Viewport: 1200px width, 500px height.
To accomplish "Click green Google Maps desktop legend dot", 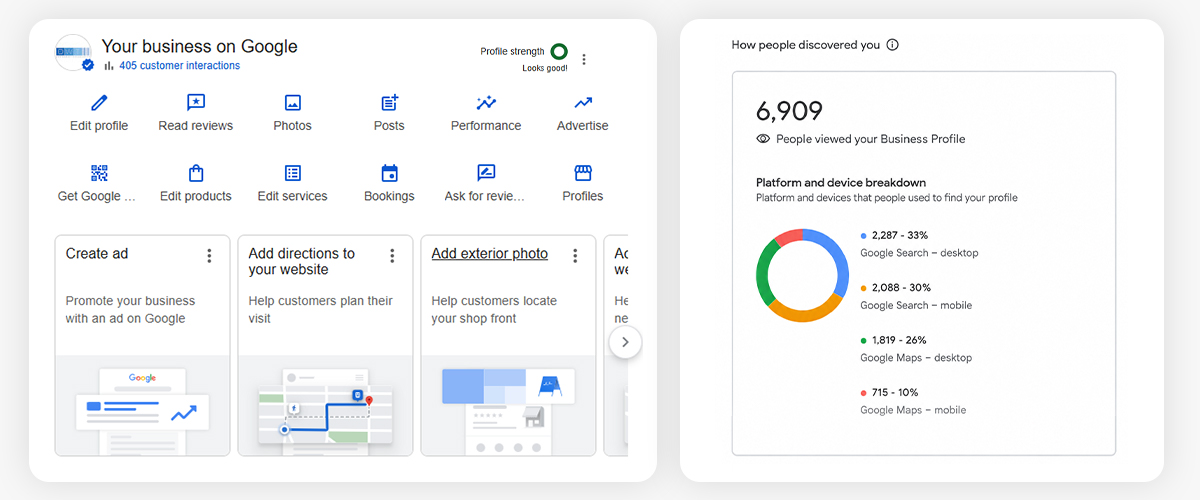I will [864, 340].
